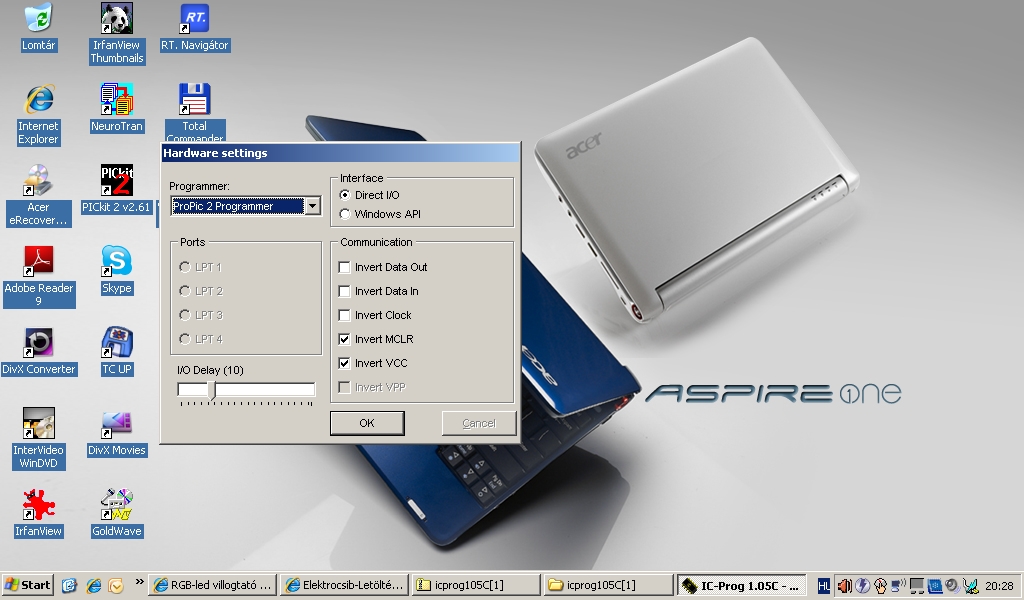Switch to icprog105C[1] folder taskbar button

click(609, 585)
